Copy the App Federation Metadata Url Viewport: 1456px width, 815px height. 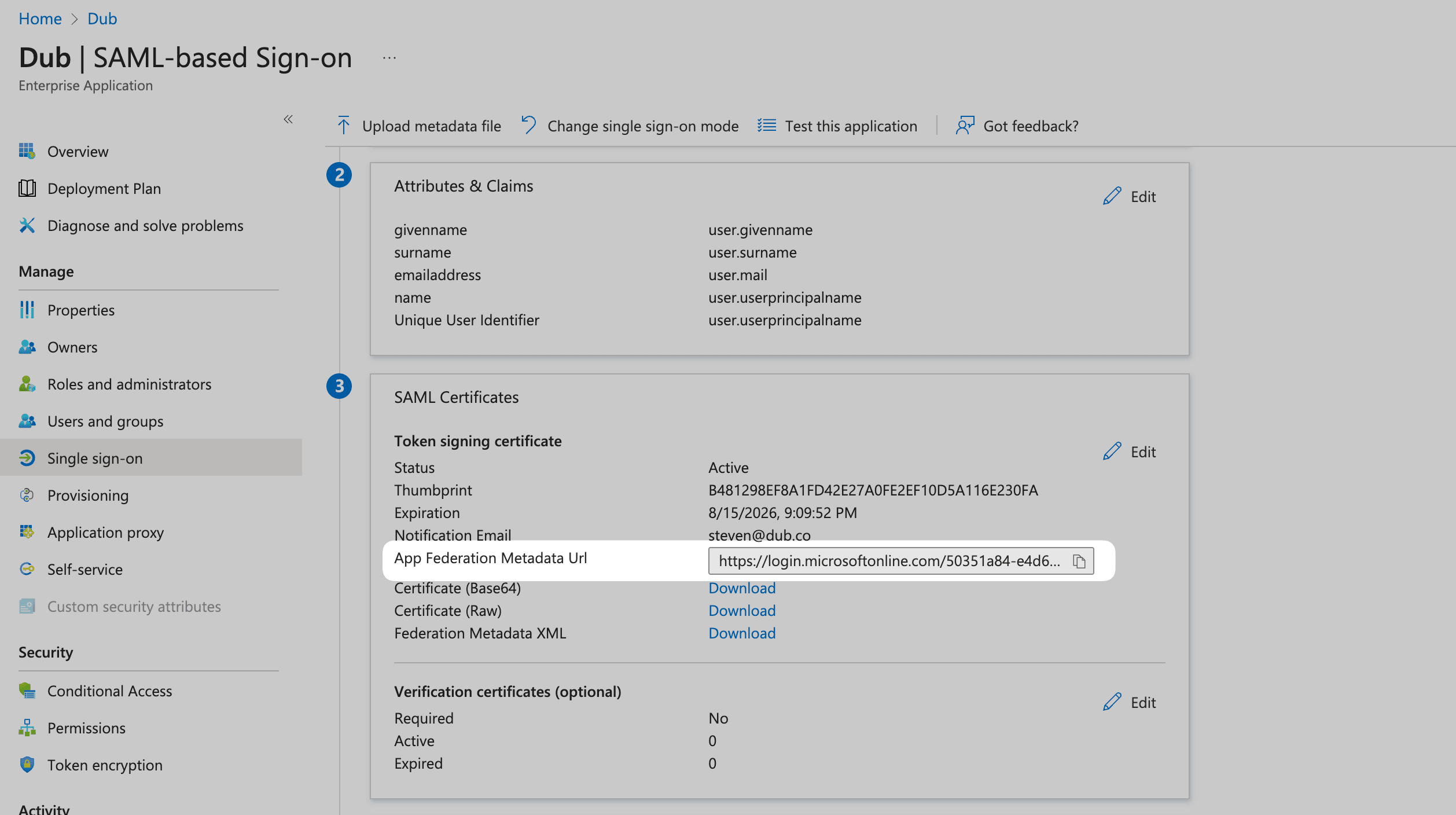click(1080, 560)
